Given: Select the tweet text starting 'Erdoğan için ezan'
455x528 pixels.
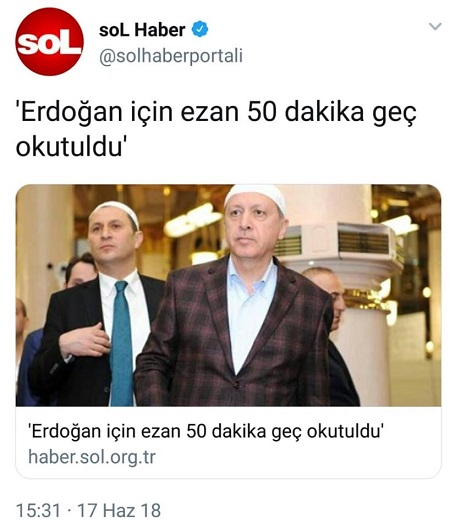Looking at the screenshot, I should [x=216, y=129].
